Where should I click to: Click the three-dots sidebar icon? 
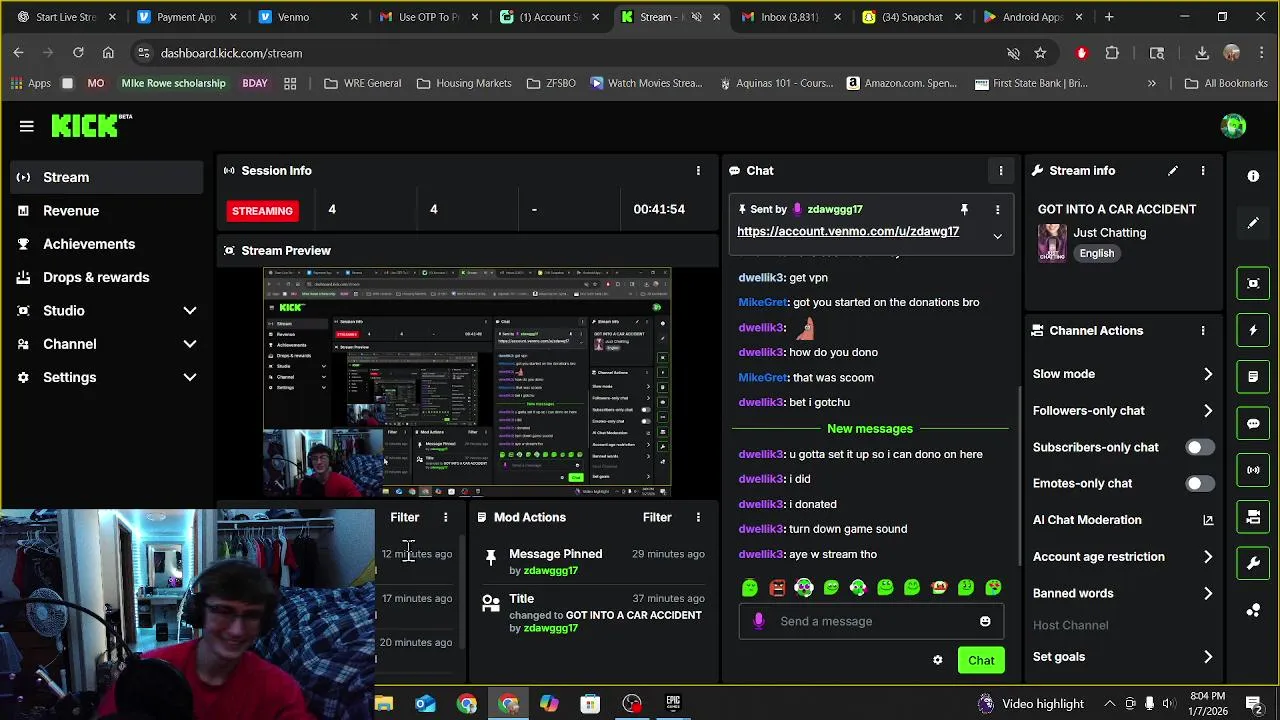1253,610
